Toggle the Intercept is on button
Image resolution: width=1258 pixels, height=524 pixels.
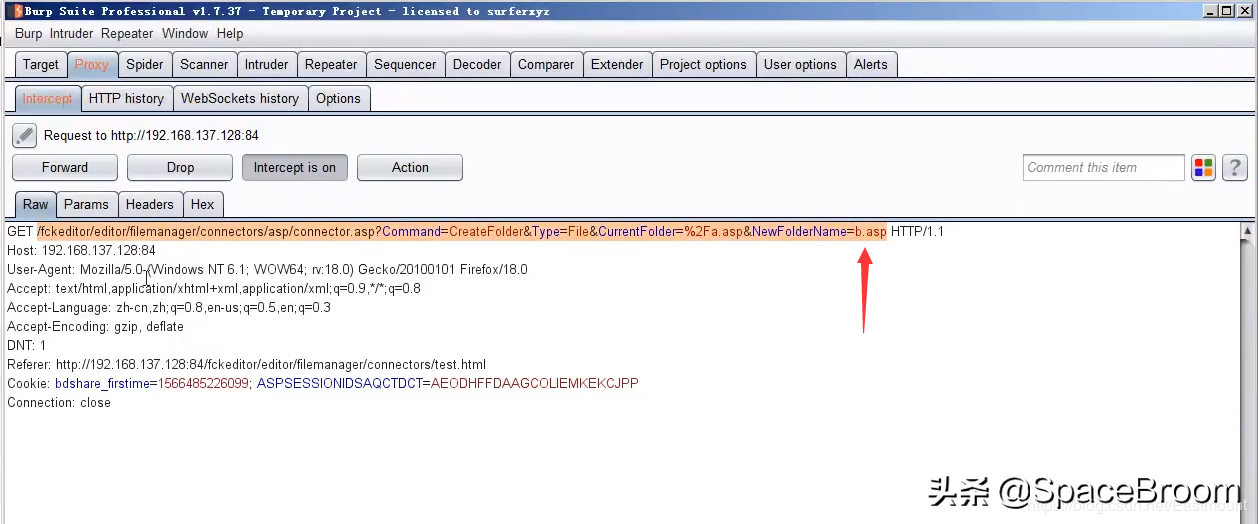click(295, 168)
